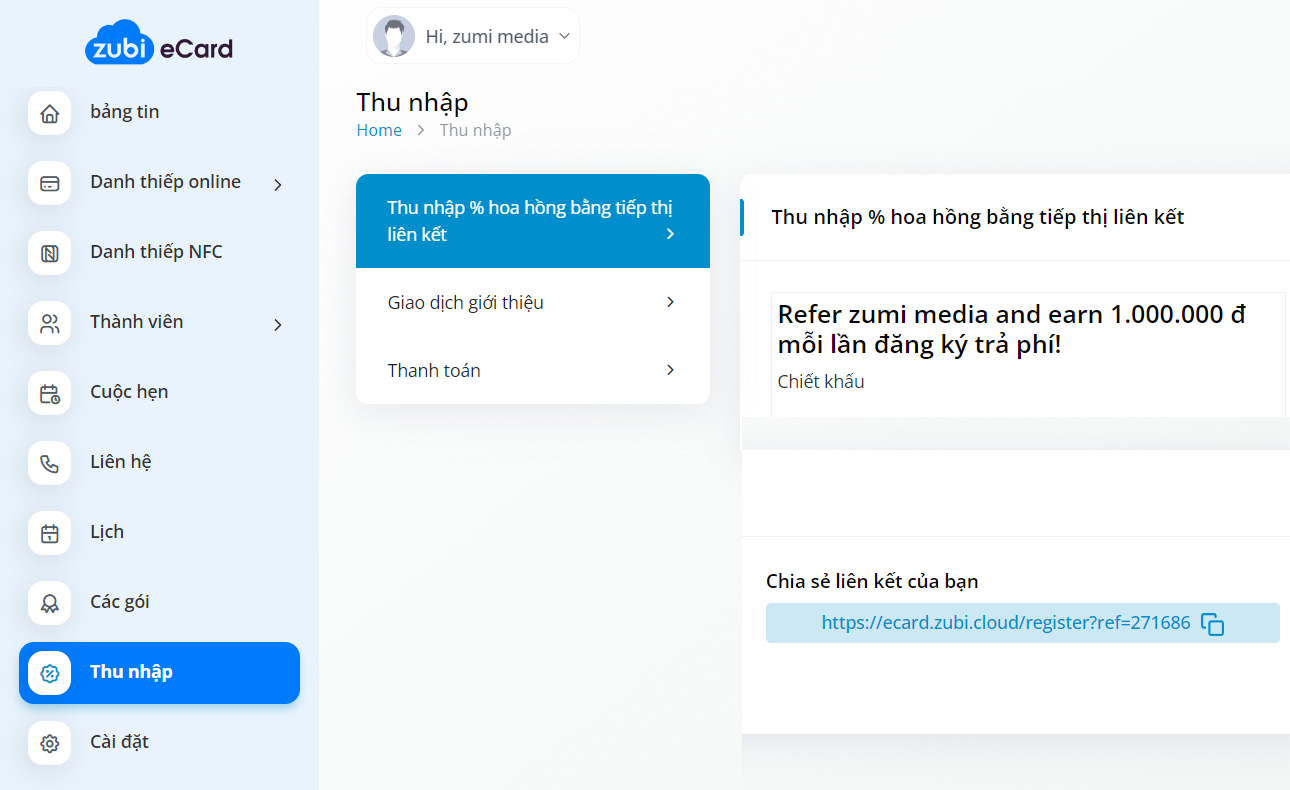
Task: Click the Chiết khấu label
Action: tap(821, 381)
